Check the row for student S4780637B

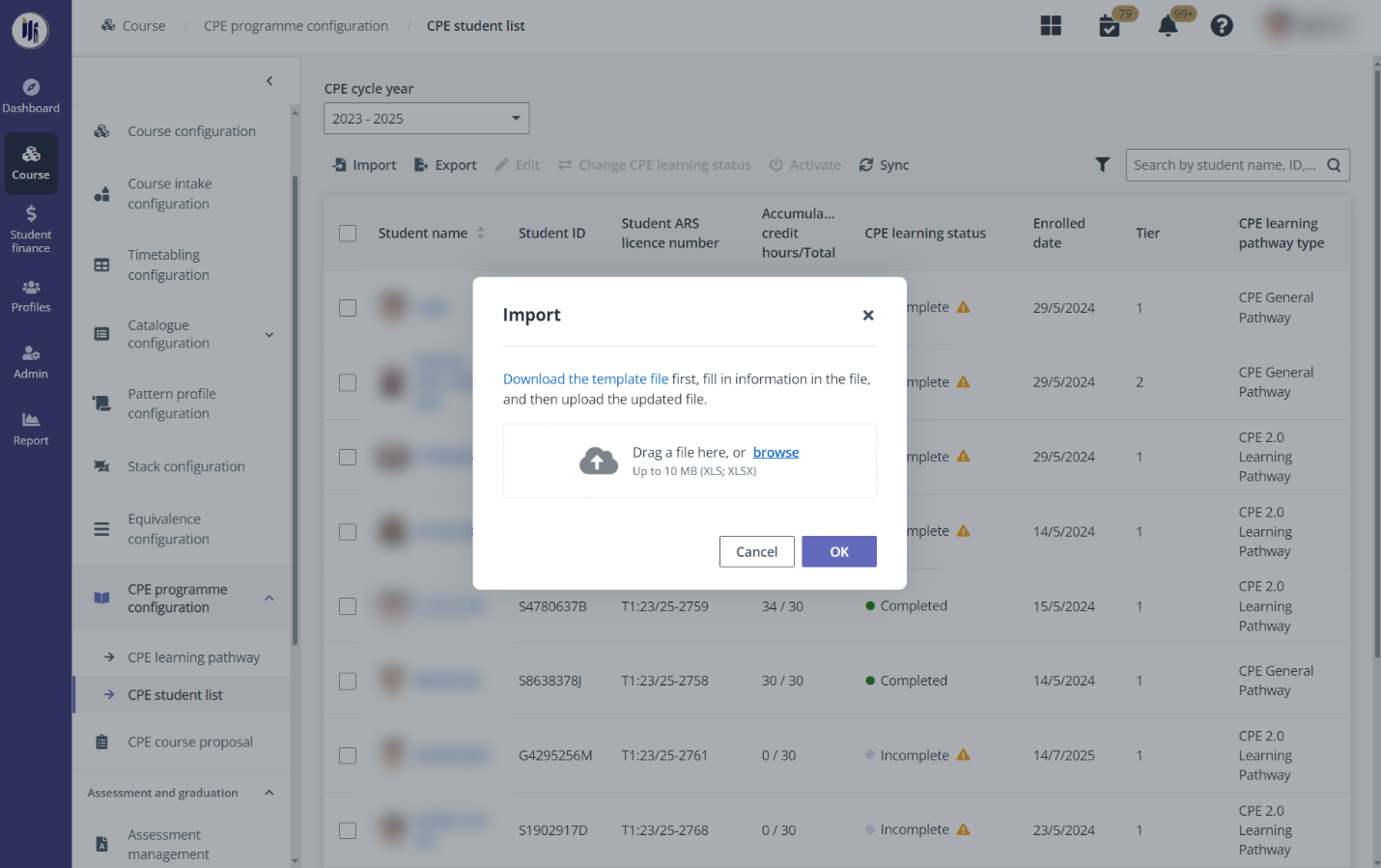pos(348,606)
